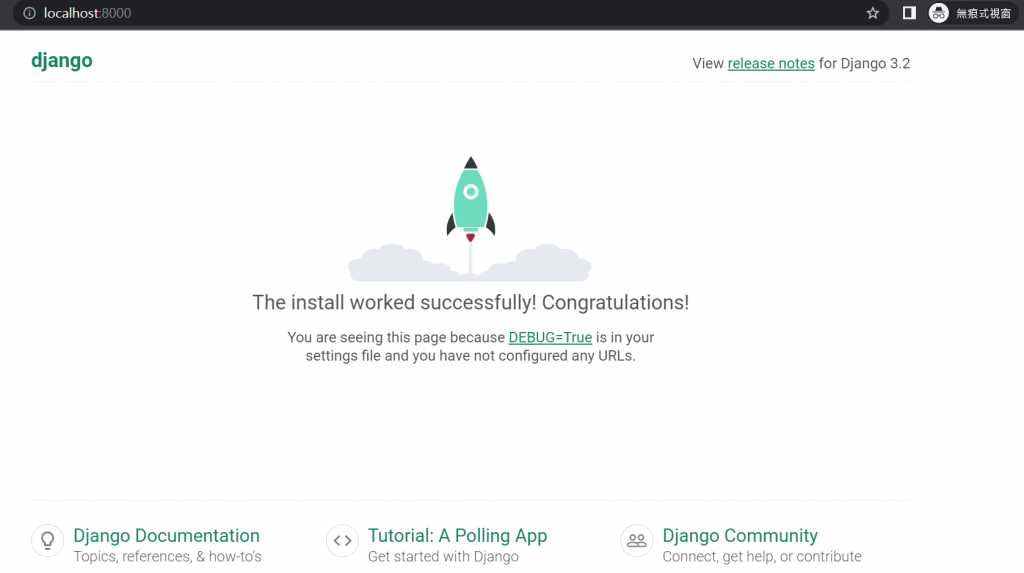Click the 無痕式視窗 incognito label
Viewport: 1024px width, 573px height.
click(x=983, y=13)
